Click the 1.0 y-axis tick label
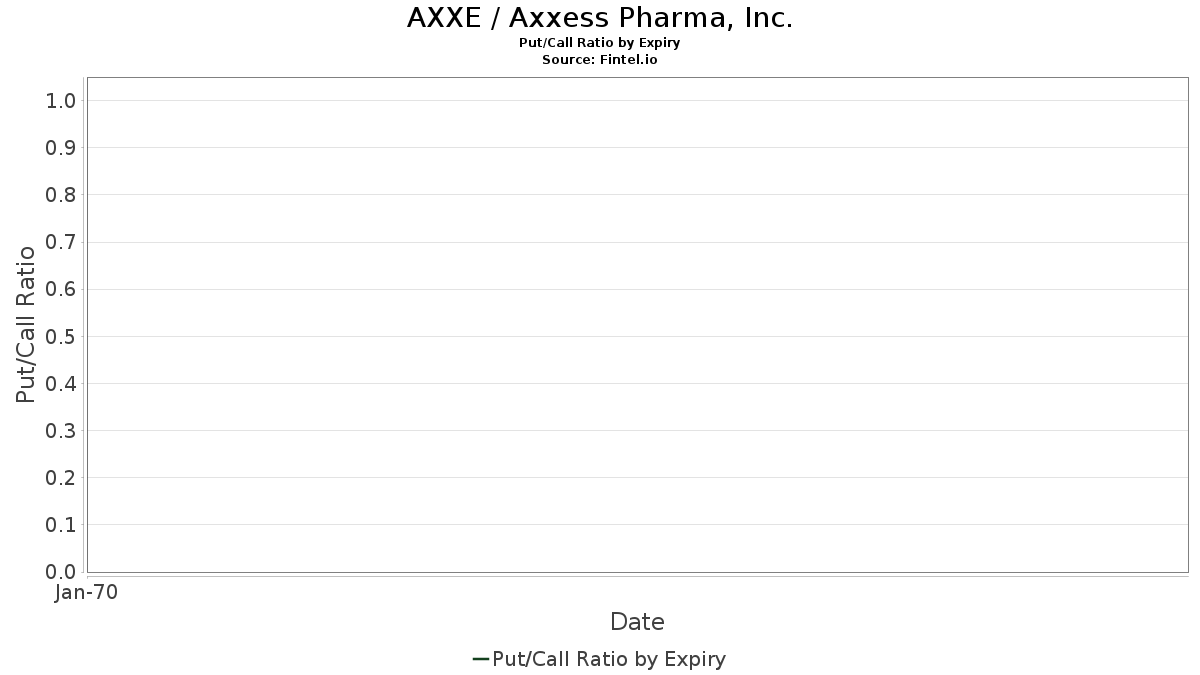The height and width of the screenshot is (675, 1200). [x=61, y=100]
